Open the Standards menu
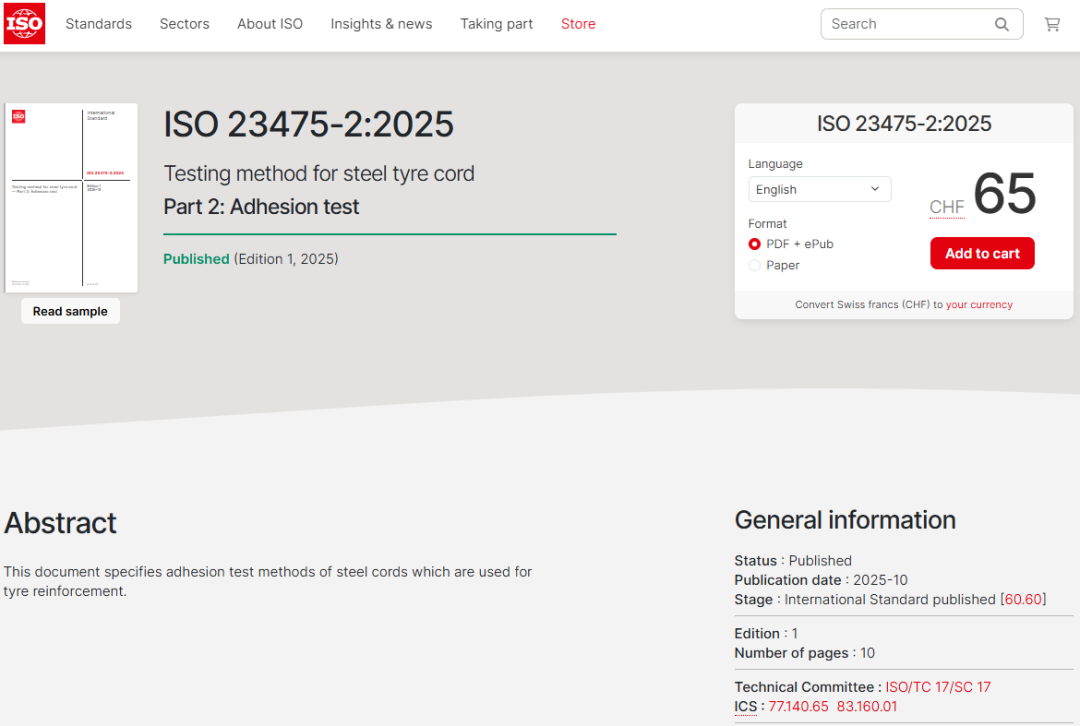Viewport: 1080px width, 726px height. click(x=98, y=24)
